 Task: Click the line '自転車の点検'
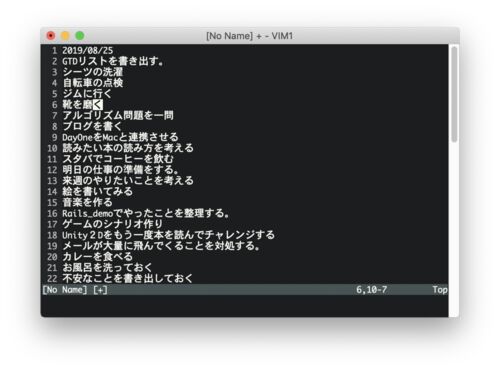pos(93,83)
